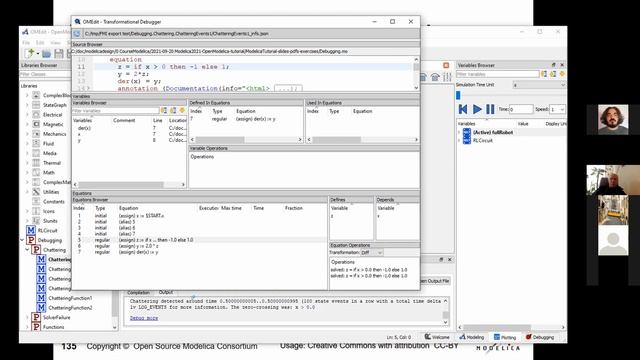Click Filter Variables field in debugger
This screenshot has width=640, height=360.
click(116, 111)
